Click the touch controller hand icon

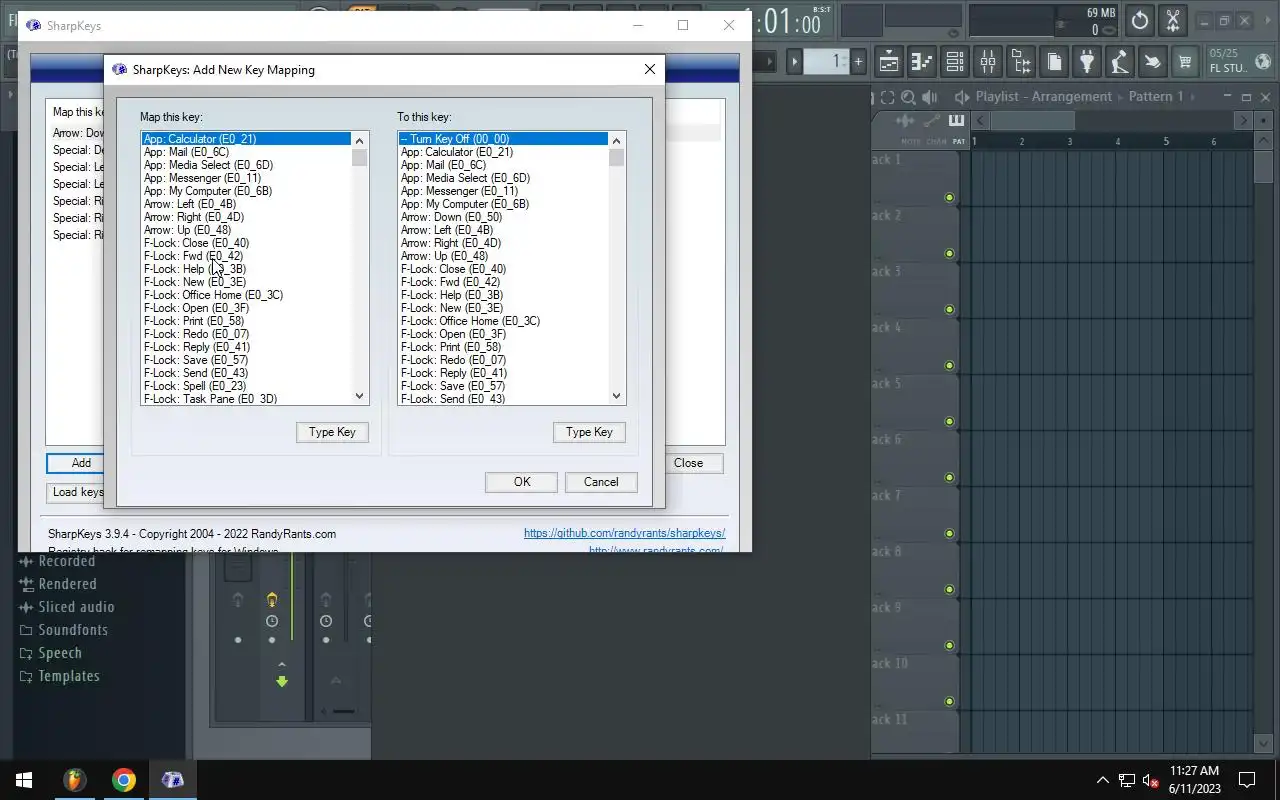coord(1153,62)
